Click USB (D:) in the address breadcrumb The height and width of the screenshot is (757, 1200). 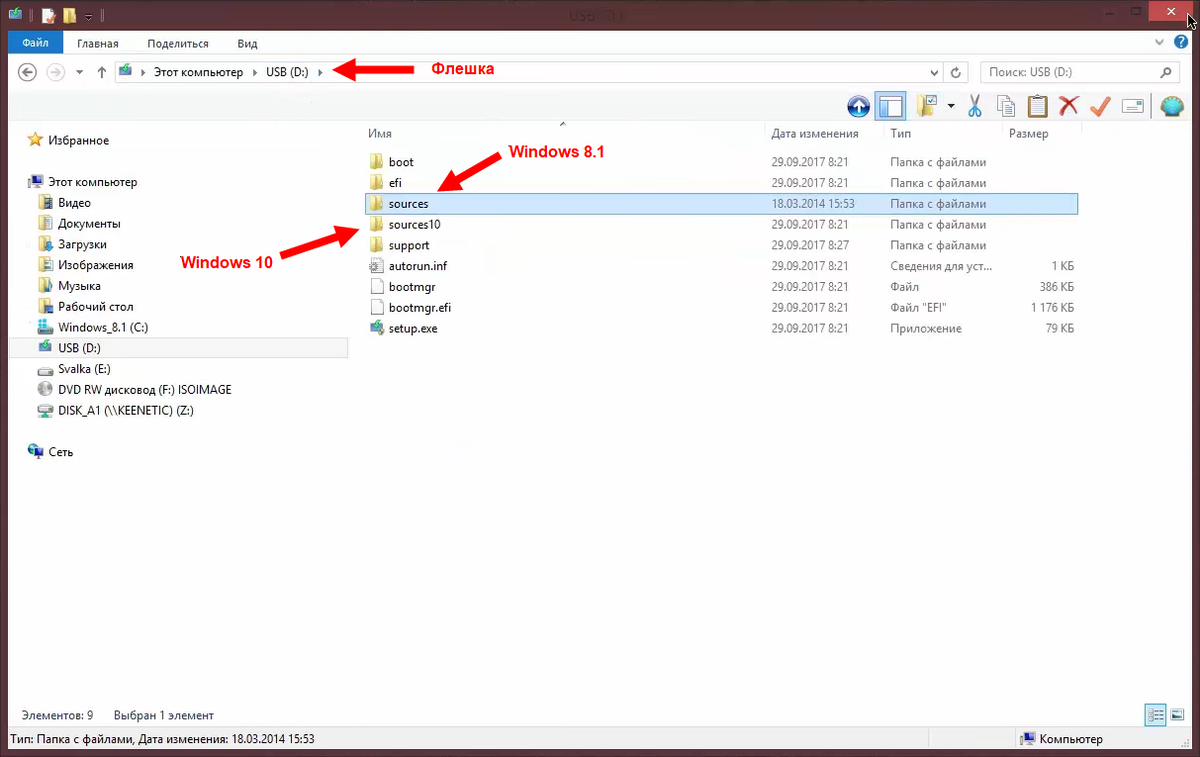[x=287, y=72]
